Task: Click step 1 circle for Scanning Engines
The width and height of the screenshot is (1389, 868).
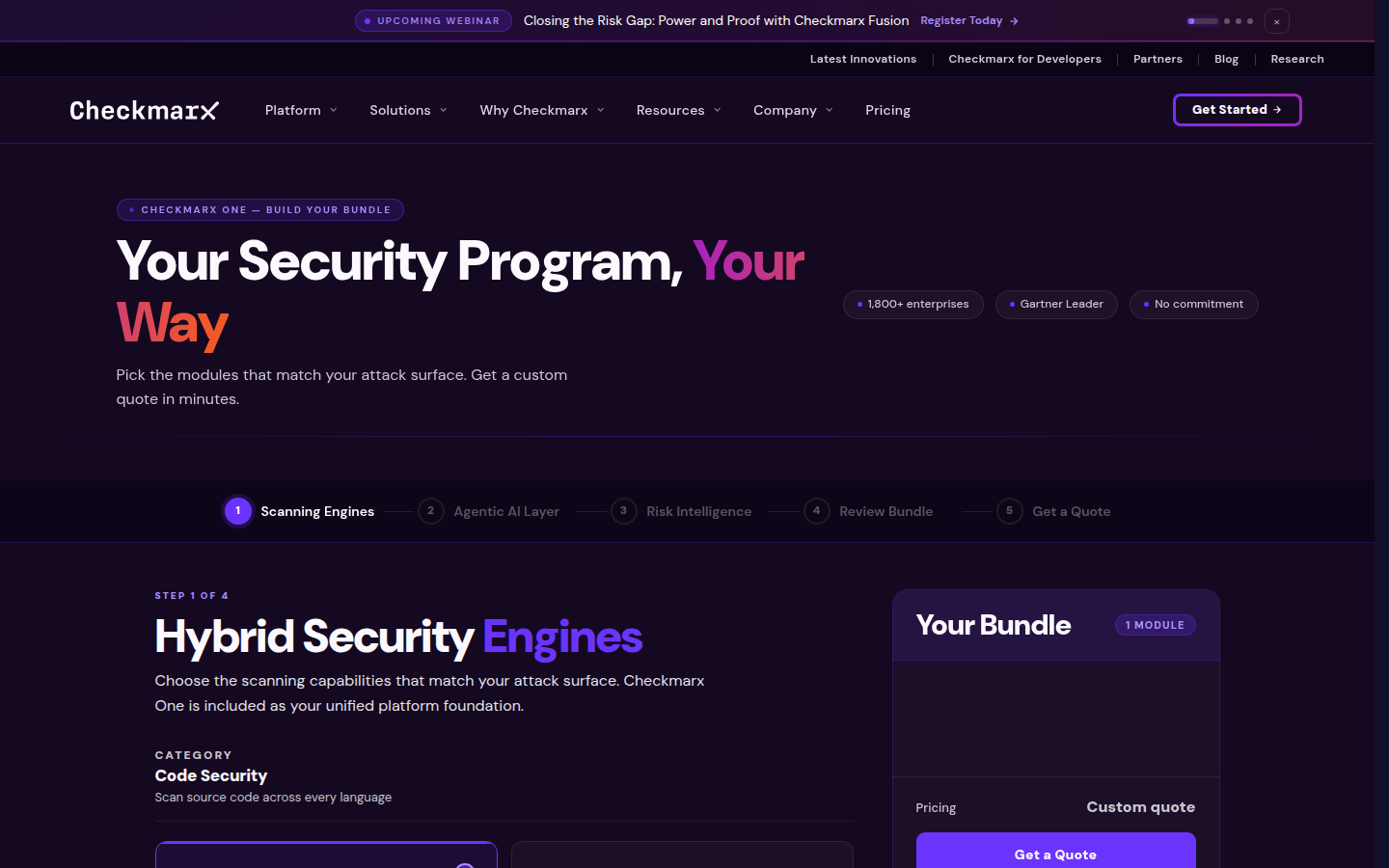Action: point(237,511)
